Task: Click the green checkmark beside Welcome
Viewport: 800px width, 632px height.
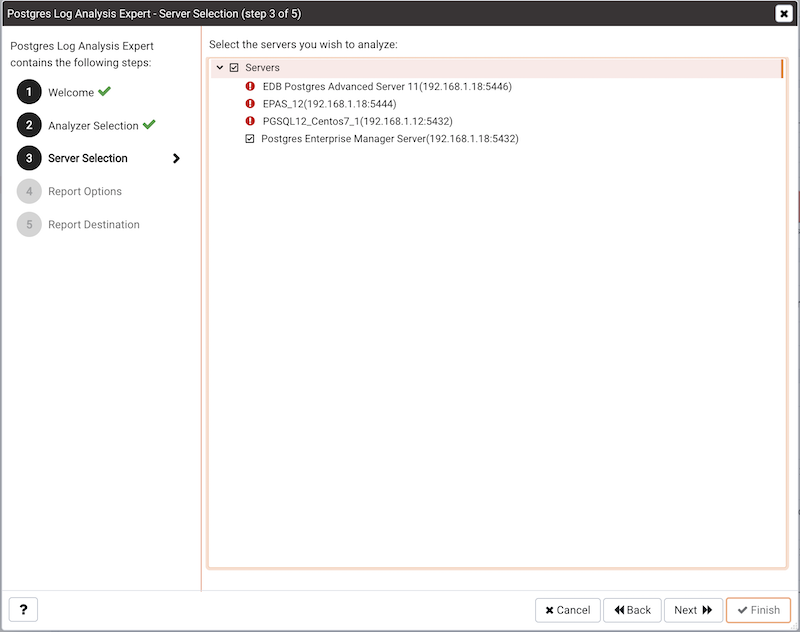Action: click(105, 91)
